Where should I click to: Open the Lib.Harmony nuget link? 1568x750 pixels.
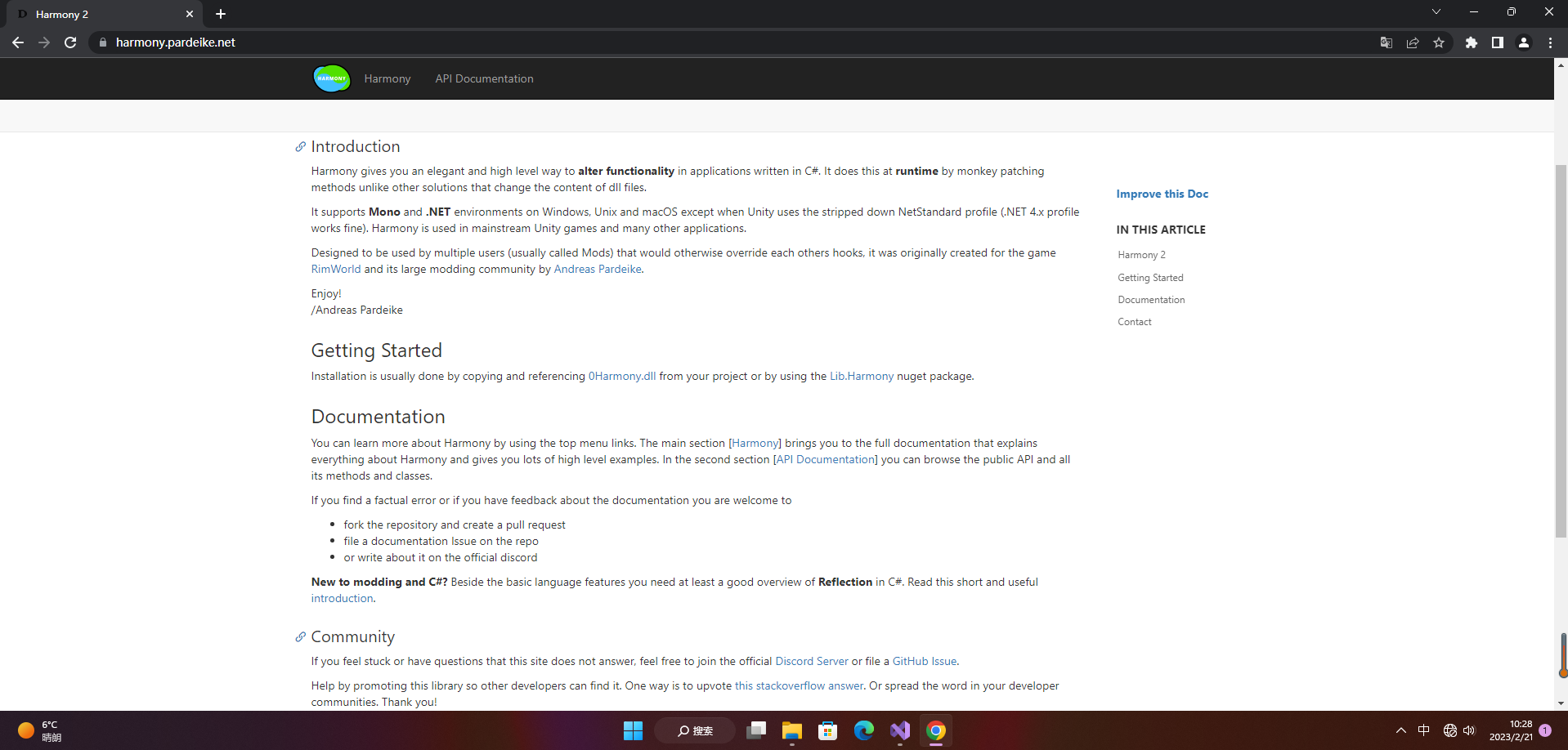(x=862, y=376)
